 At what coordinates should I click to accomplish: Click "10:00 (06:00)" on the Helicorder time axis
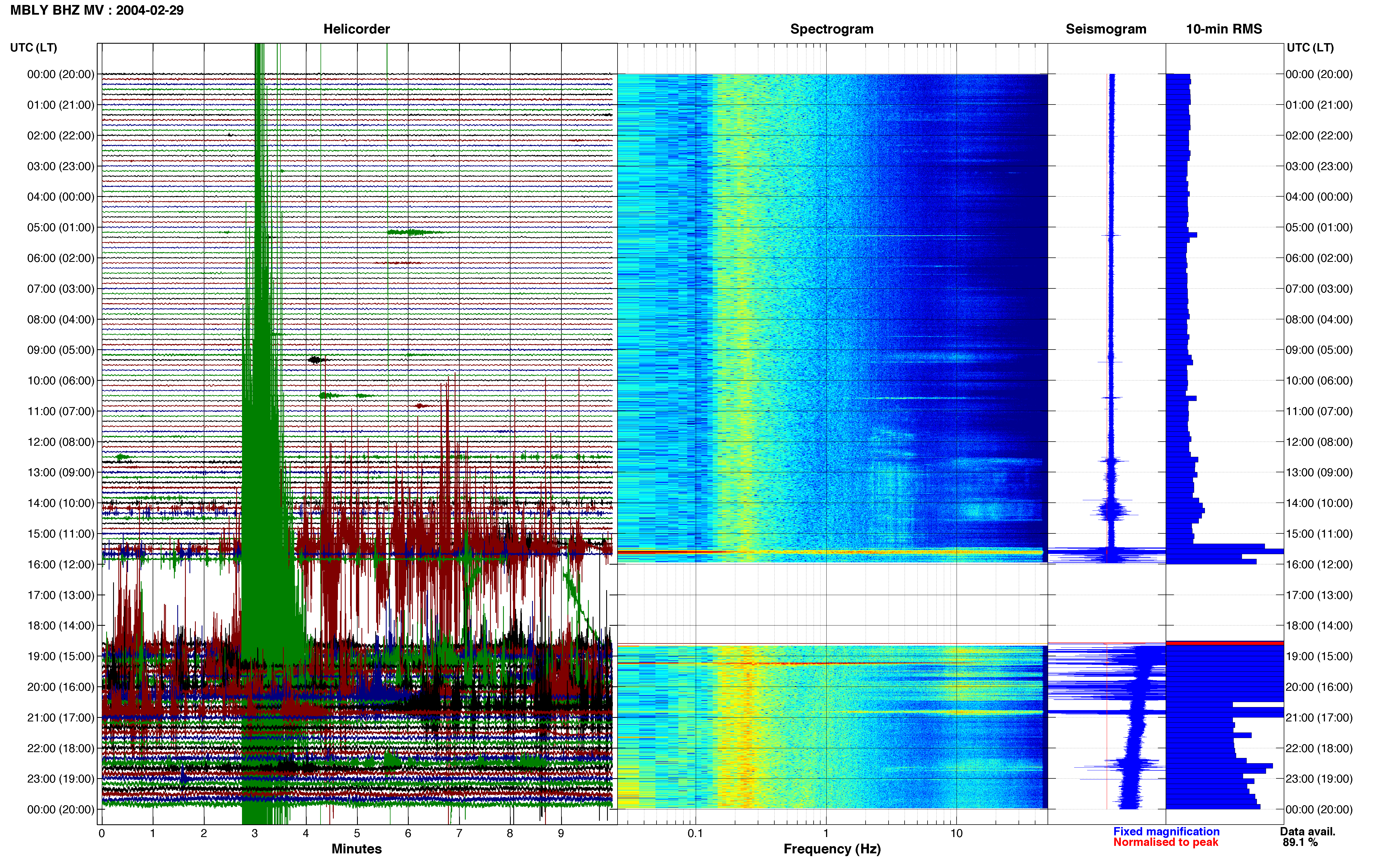point(61,380)
